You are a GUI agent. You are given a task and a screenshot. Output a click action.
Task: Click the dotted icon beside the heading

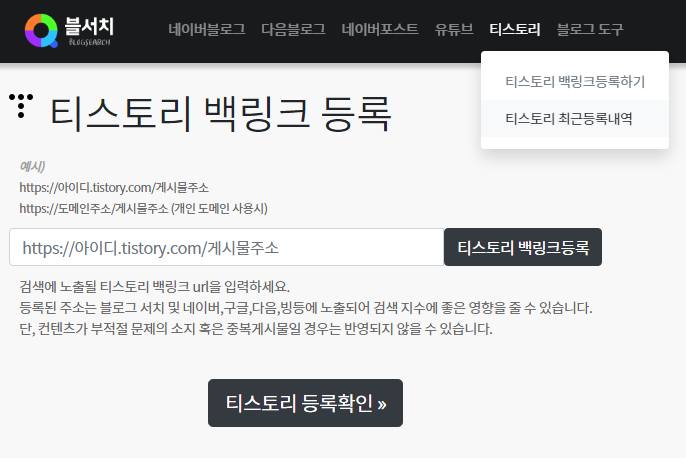[x=21, y=105]
